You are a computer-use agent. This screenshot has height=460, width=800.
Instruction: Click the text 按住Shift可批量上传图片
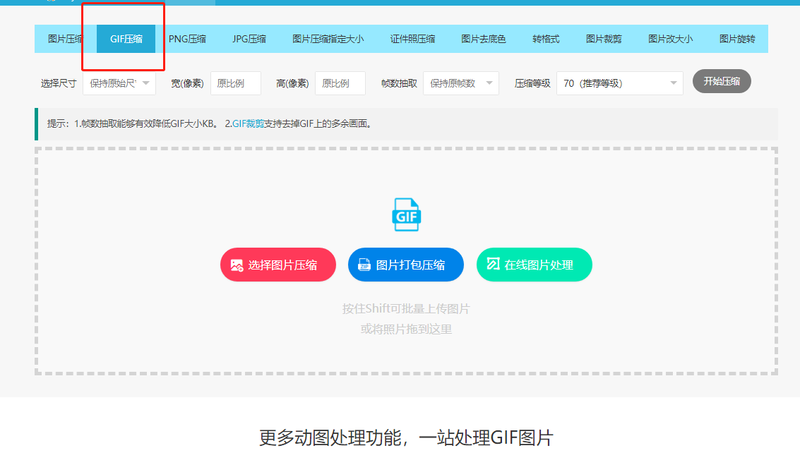[x=406, y=309]
